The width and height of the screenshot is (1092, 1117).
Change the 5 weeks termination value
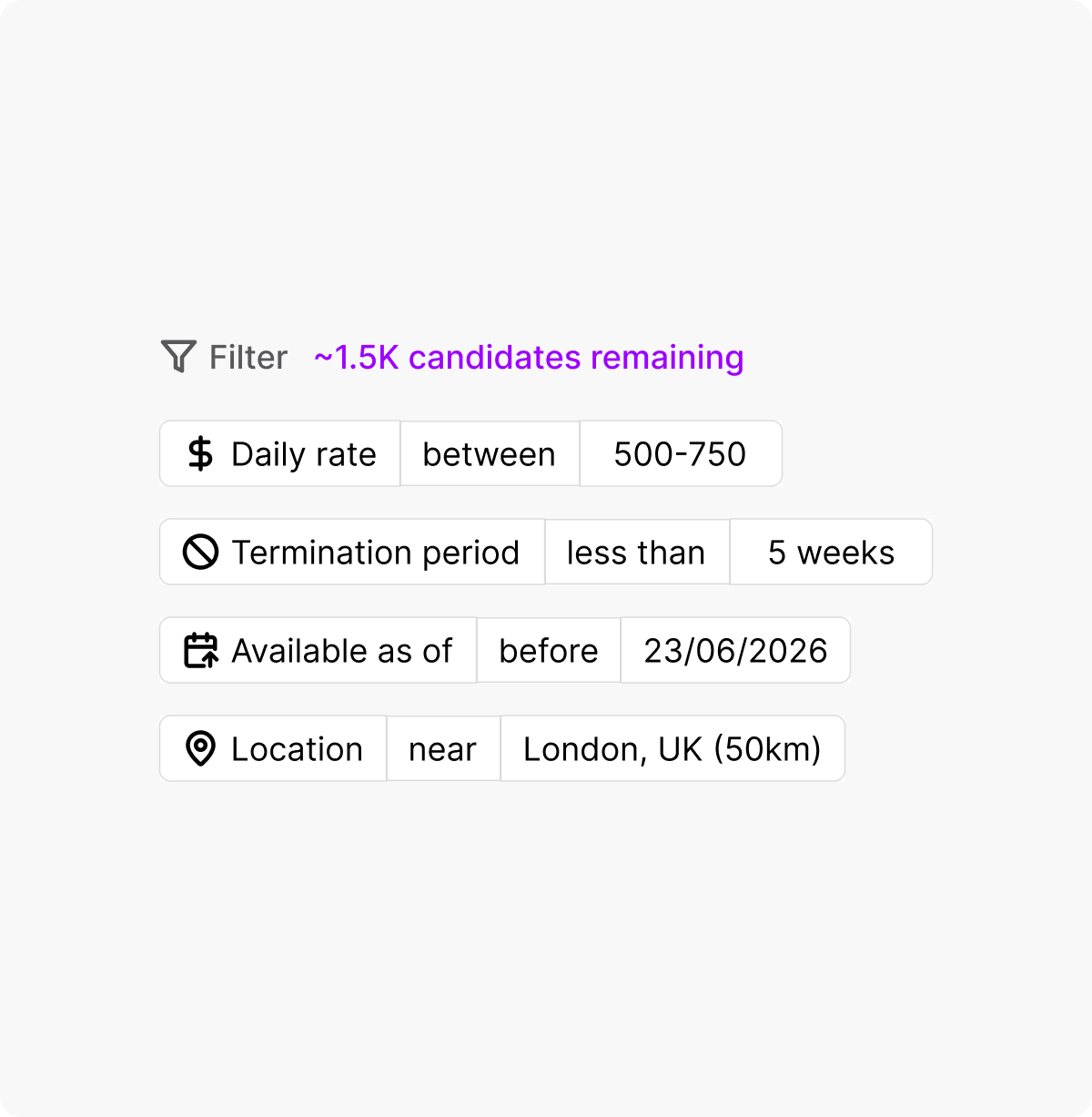[831, 552]
